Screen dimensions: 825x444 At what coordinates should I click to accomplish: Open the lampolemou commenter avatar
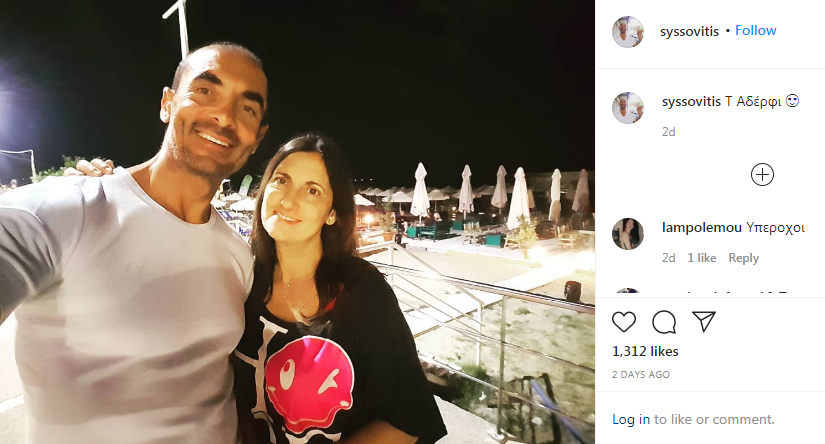[x=628, y=234]
